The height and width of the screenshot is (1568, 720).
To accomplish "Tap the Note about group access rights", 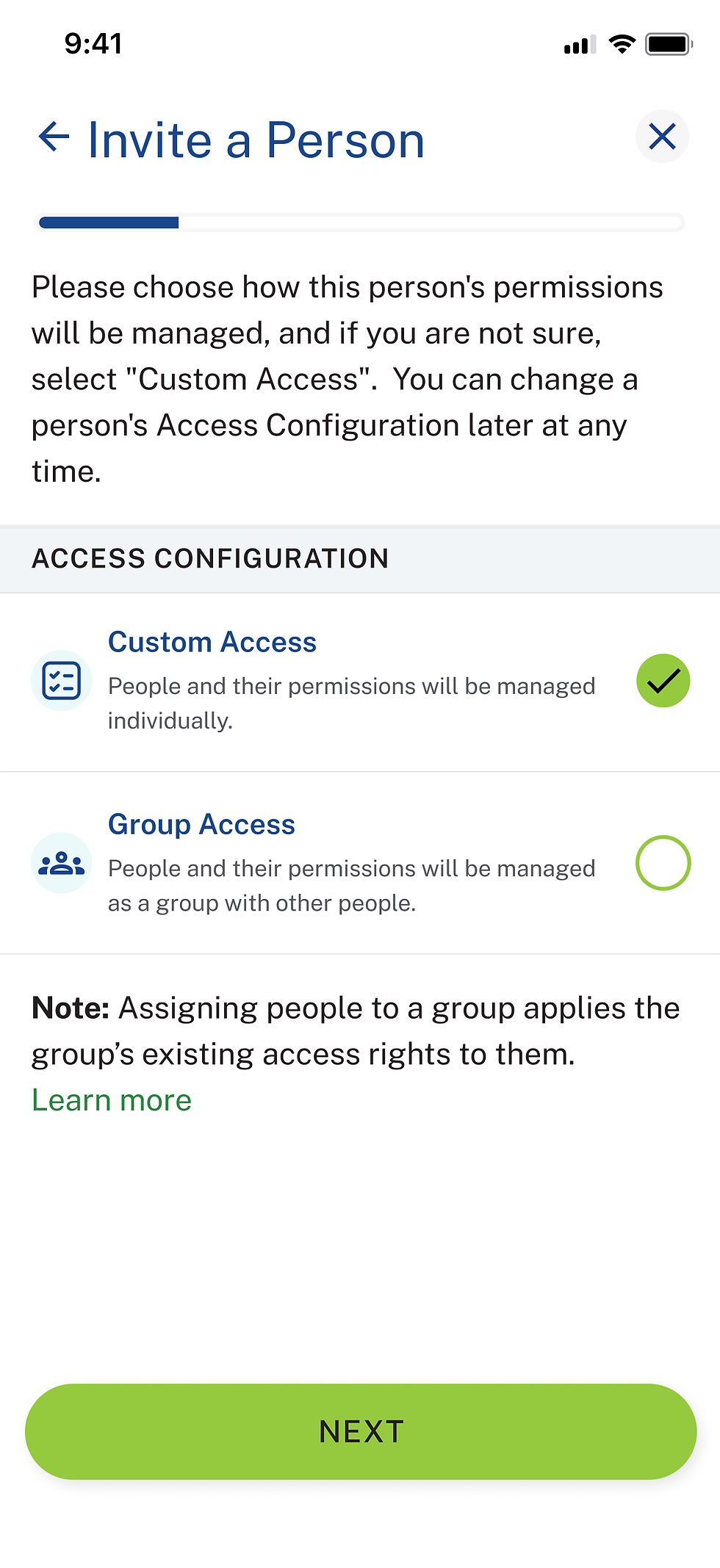I will tap(356, 1030).
